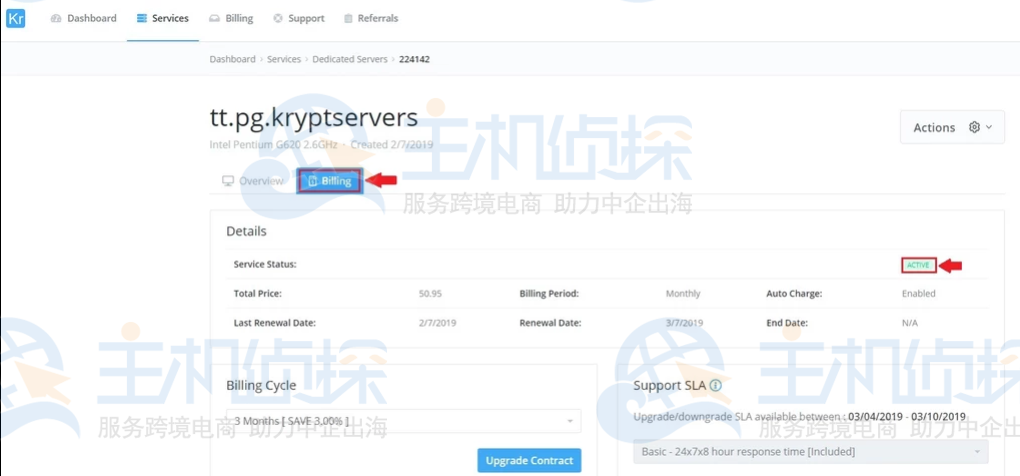Image resolution: width=1020 pixels, height=476 pixels.
Task: Click the gear icon in Actions
Action: coord(974,127)
